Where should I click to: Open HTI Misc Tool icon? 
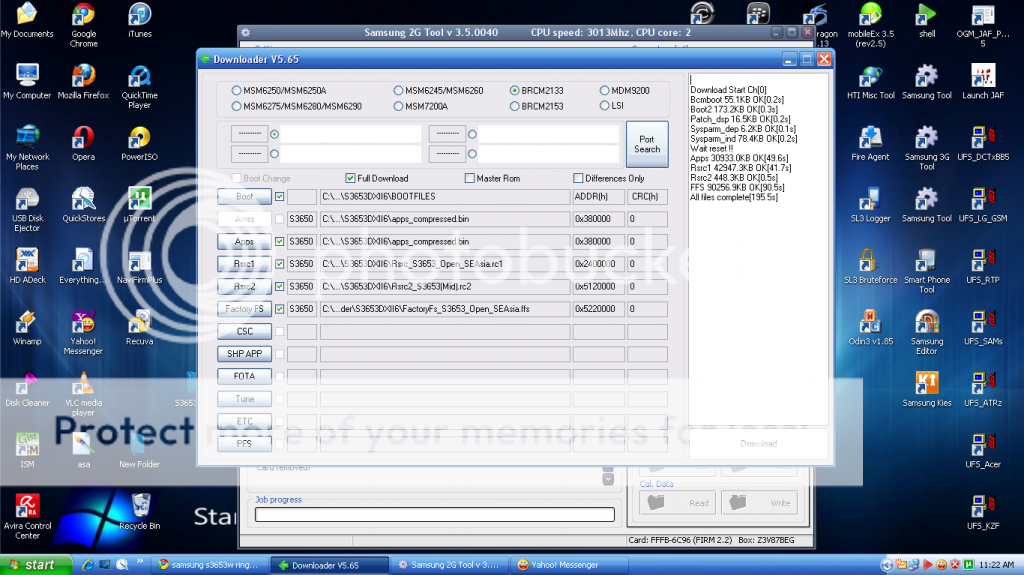click(871, 82)
